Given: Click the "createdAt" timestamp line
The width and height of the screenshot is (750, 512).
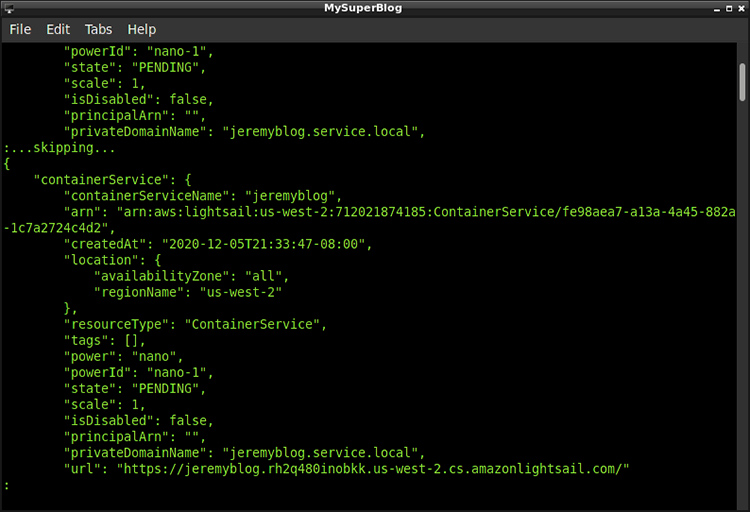Looking at the screenshot, I should (218, 244).
